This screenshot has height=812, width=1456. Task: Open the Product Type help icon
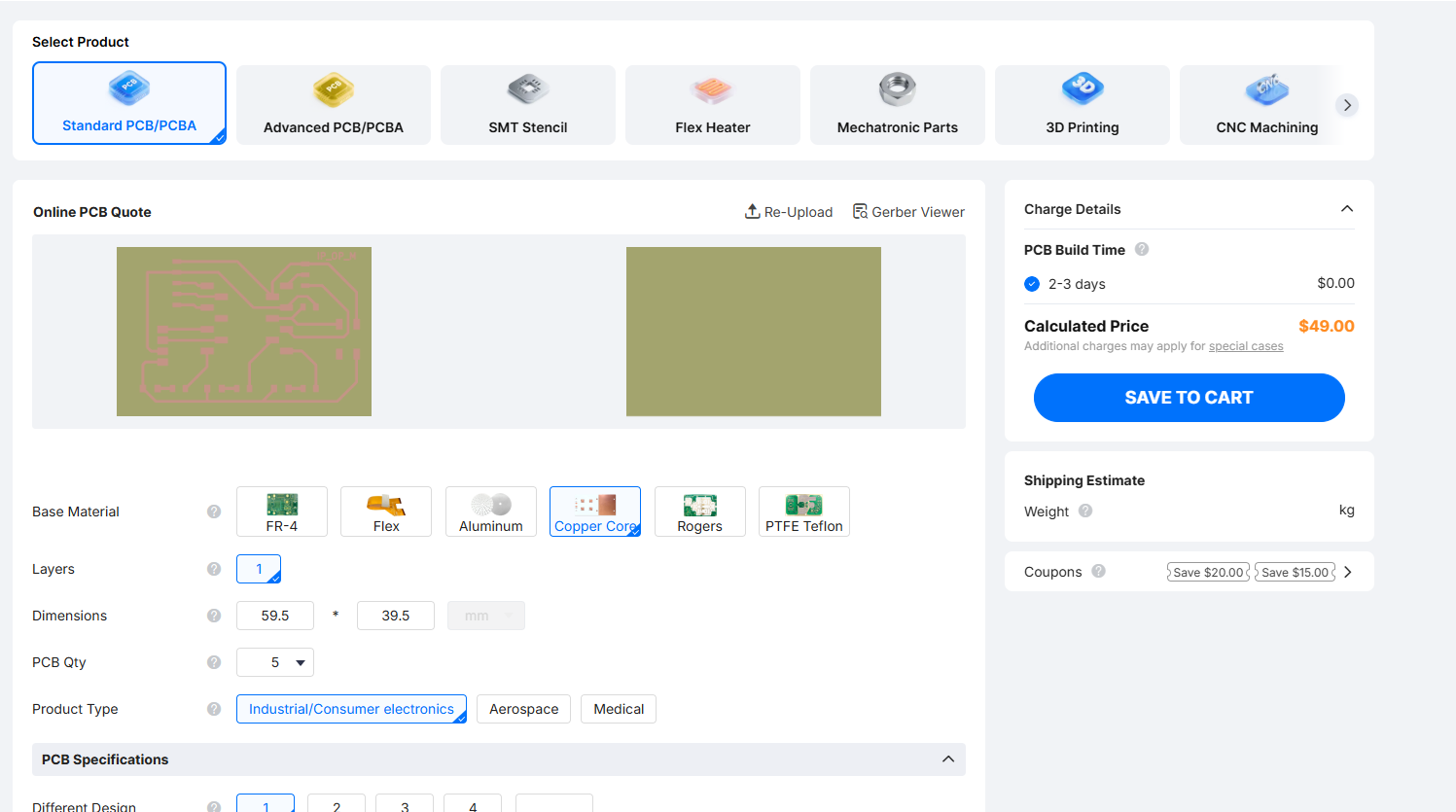tap(214, 709)
